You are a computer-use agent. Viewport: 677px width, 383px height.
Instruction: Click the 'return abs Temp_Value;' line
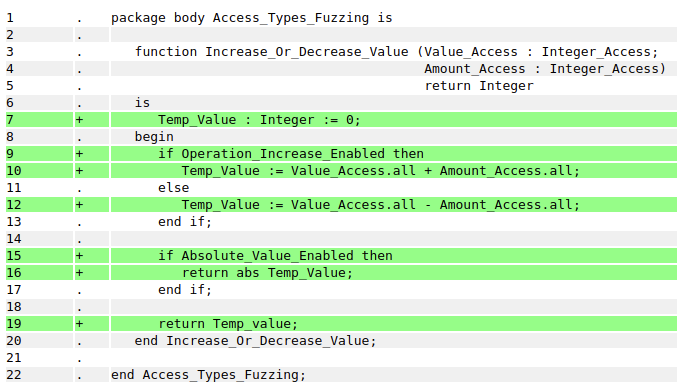pos(267,272)
